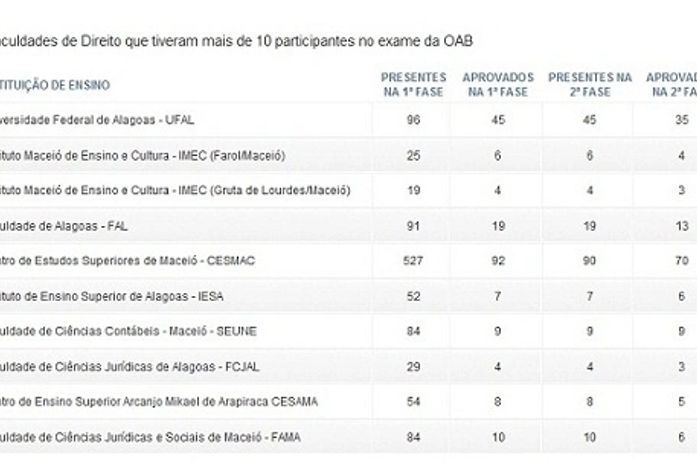The width and height of the screenshot is (697, 465).
Task: Click the Faculdade de Alagoas - FAL name
Action: tap(64, 226)
